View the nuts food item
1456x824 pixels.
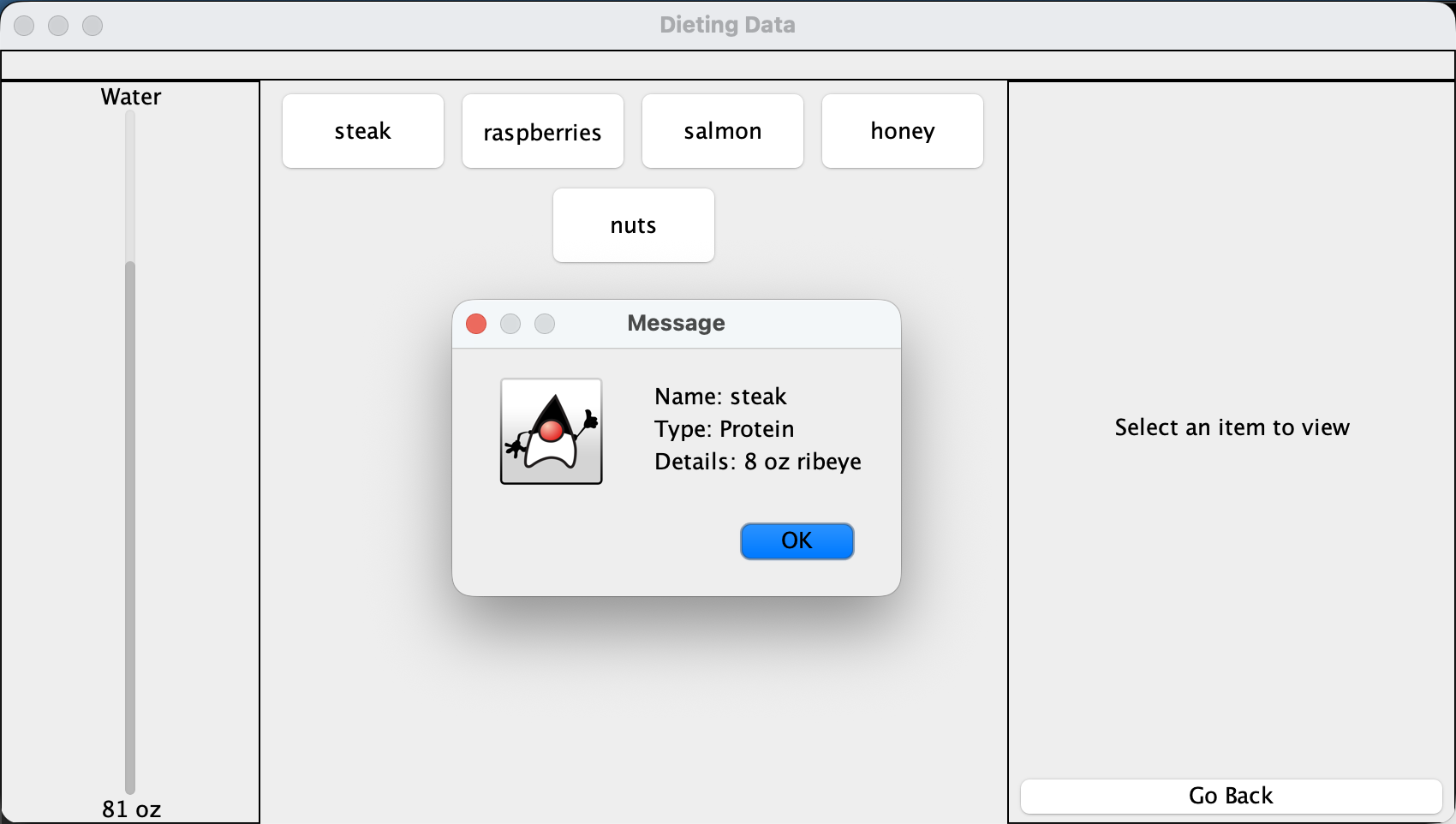point(634,225)
